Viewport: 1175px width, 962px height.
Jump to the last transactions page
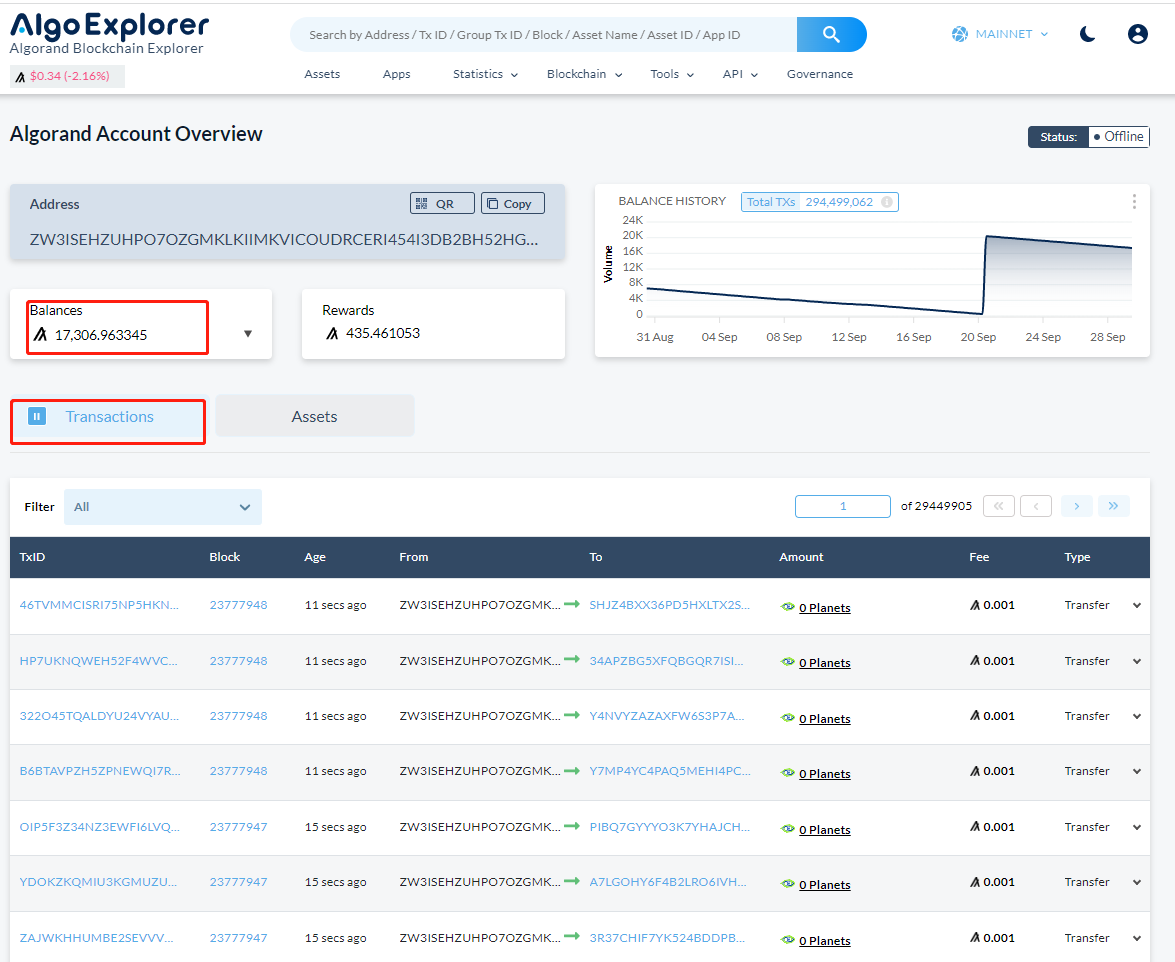point(1114,506)
